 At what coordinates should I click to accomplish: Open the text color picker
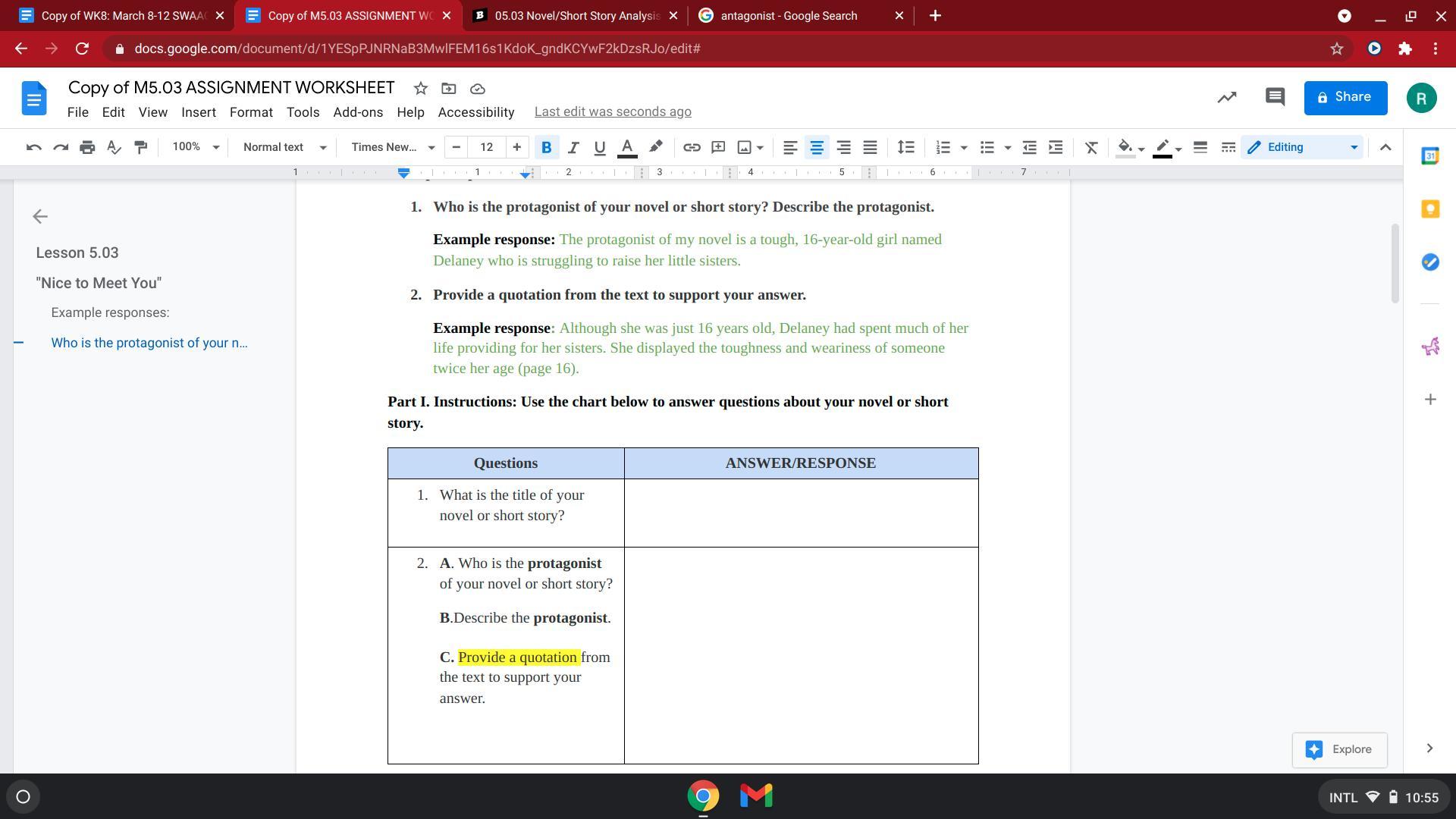[626, 147]
